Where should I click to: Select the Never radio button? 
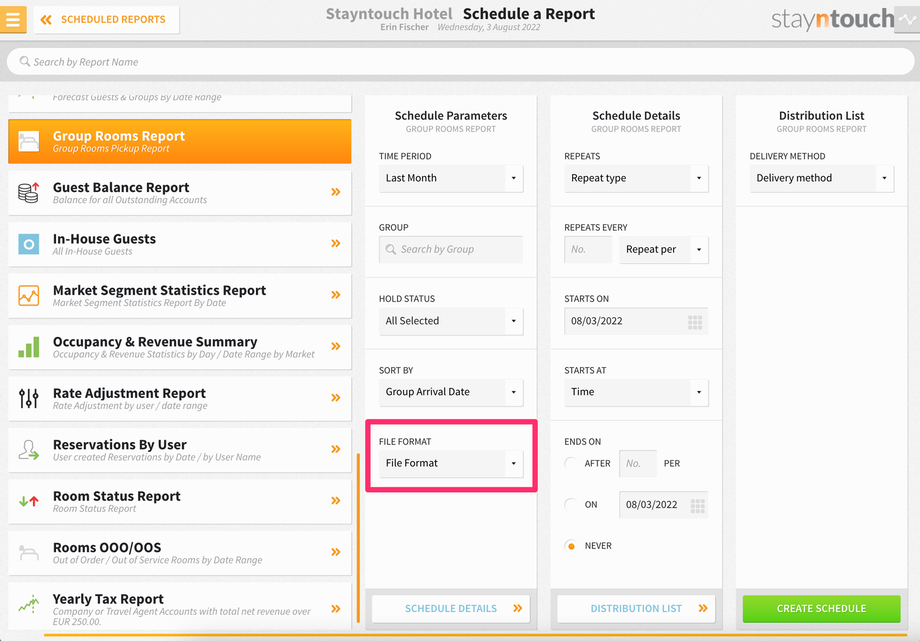[571, 546]
